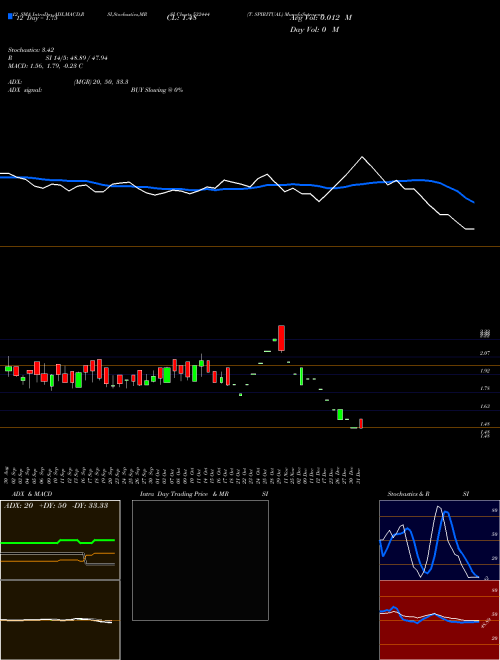500x660 pixels.
Task: Click the last red candle on 31 Dec
Action: coord(361,423)
